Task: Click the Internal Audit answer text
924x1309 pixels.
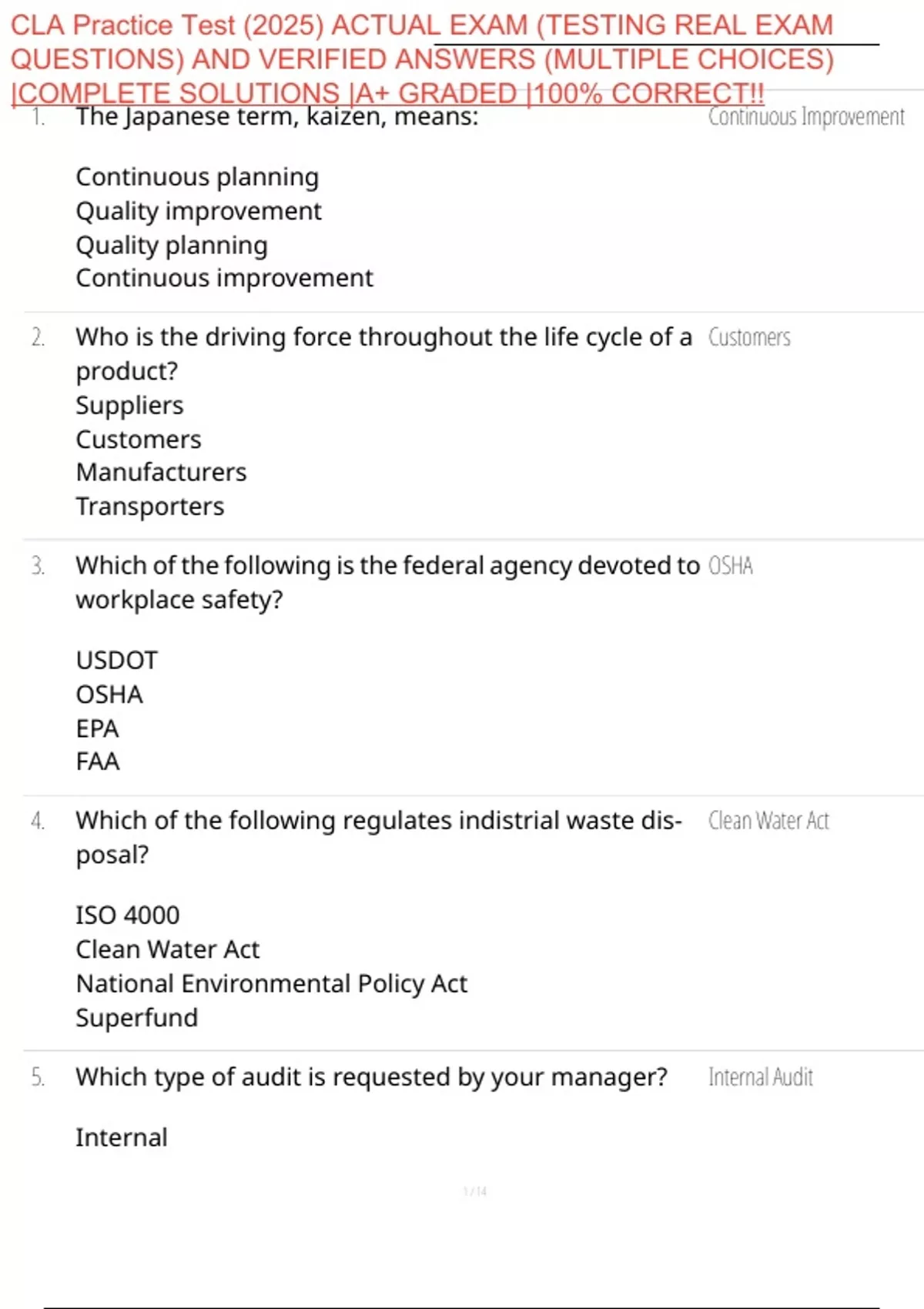Action: pos(761,1077)
